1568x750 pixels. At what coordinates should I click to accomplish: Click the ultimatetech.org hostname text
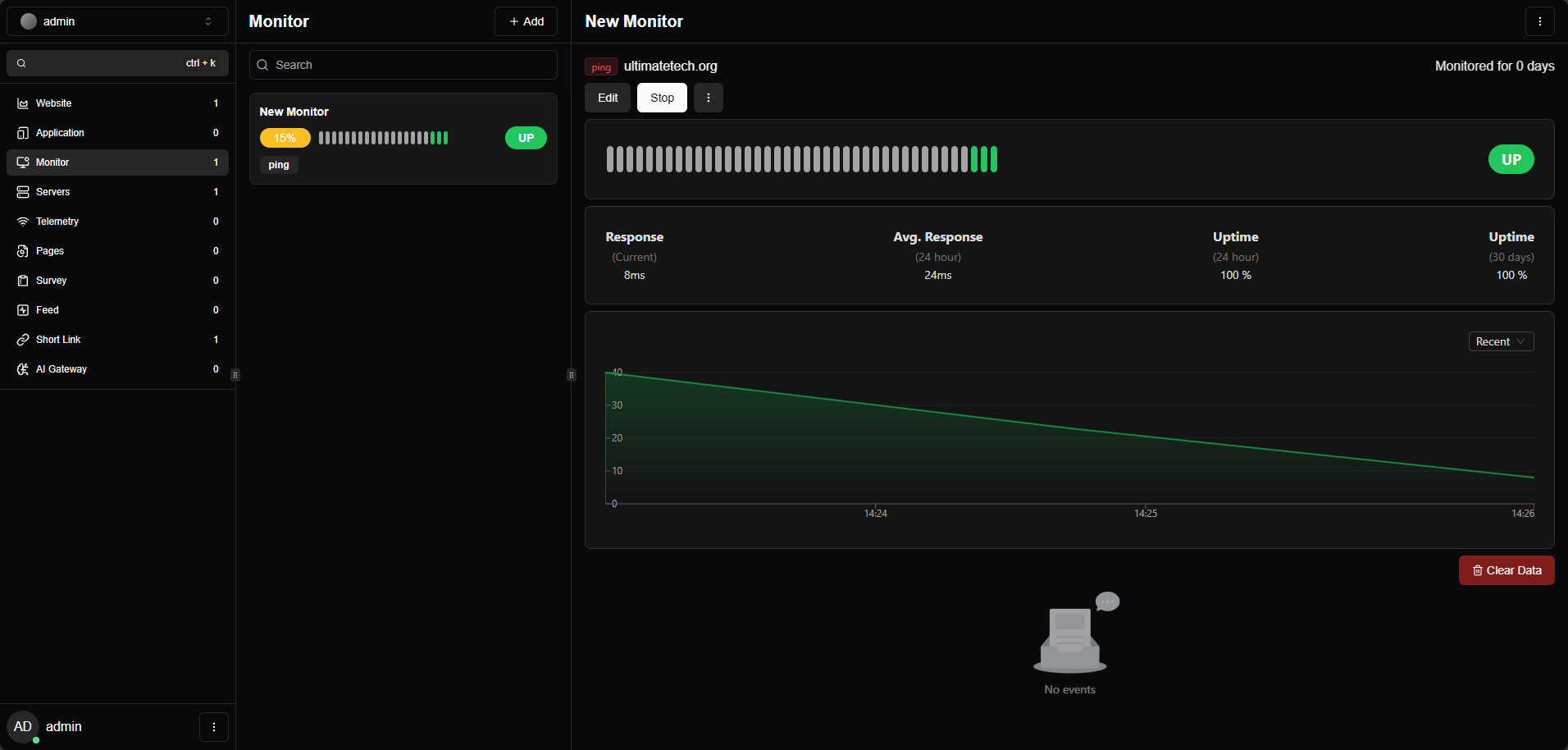670,66
